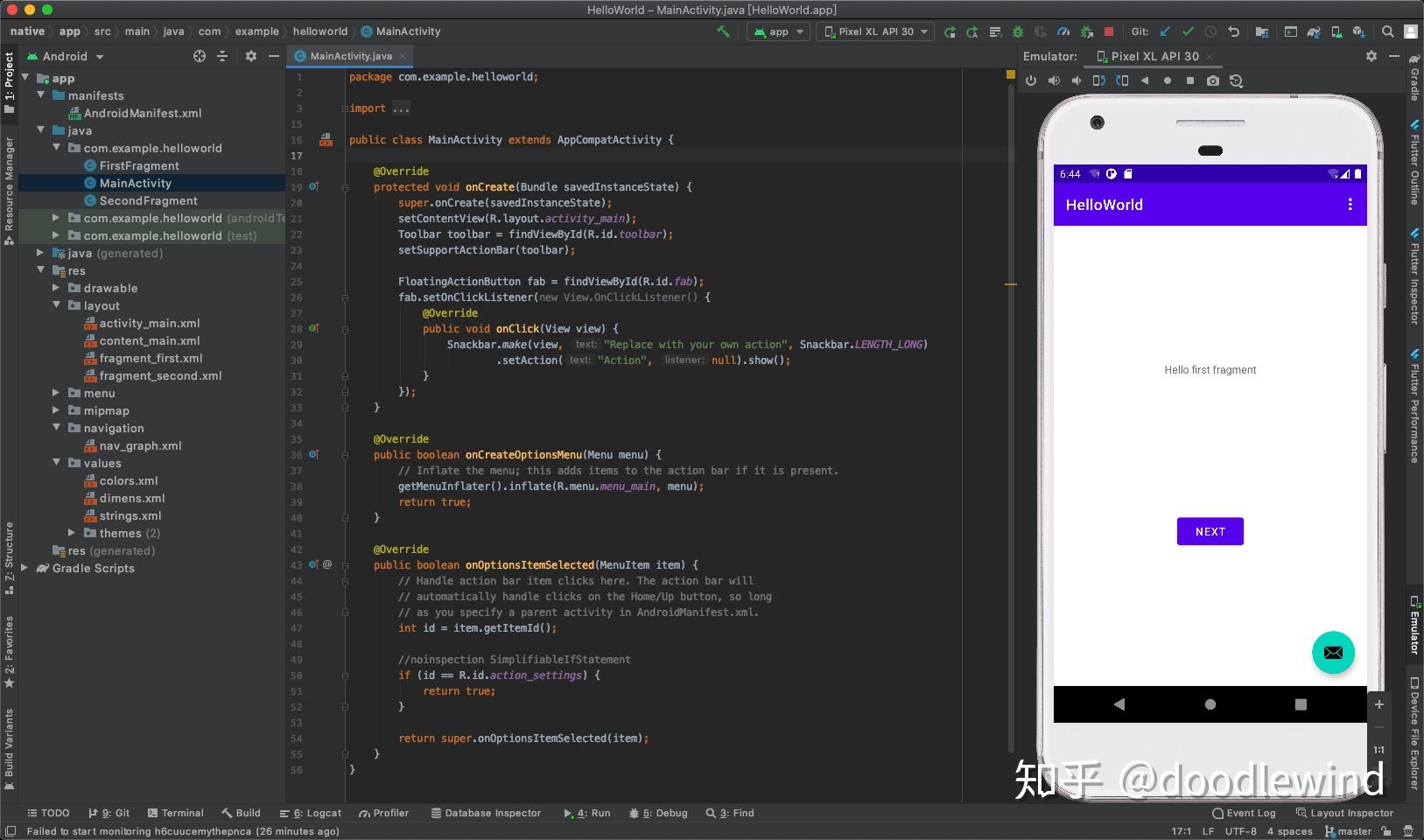Toggle the Project tool window stripe
The image size is (1424, 840).
(9, 83)
